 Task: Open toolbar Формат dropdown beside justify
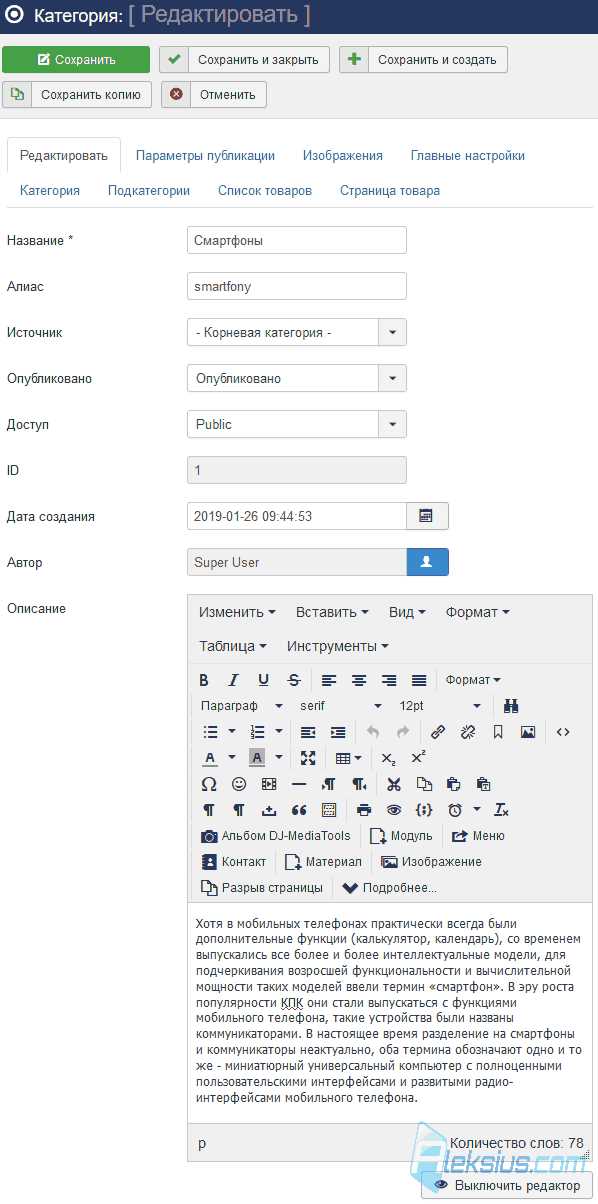[x=473, y=680]
